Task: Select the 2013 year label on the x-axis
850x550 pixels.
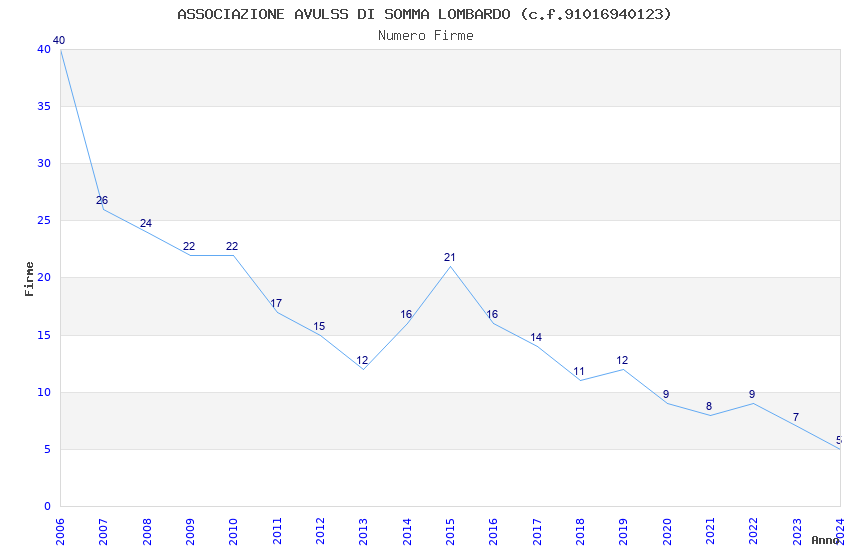Action: [x=363, y=532]
